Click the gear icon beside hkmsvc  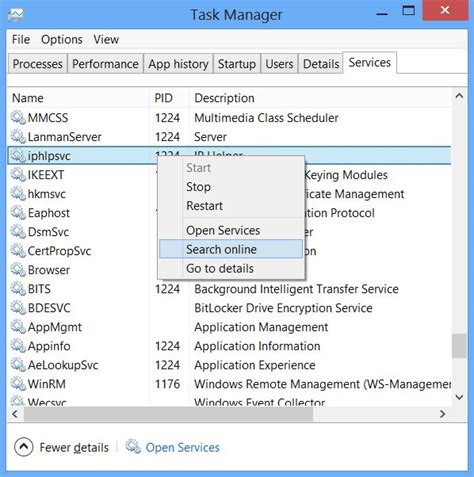[x=18, y=194]
